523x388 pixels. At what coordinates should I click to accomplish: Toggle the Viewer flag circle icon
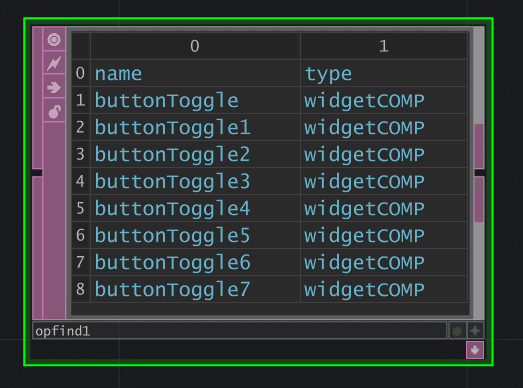click(x=54, y=39)
